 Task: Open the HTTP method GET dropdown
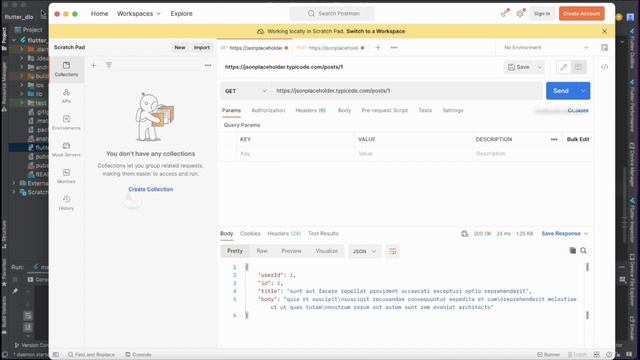pos(246,91)
